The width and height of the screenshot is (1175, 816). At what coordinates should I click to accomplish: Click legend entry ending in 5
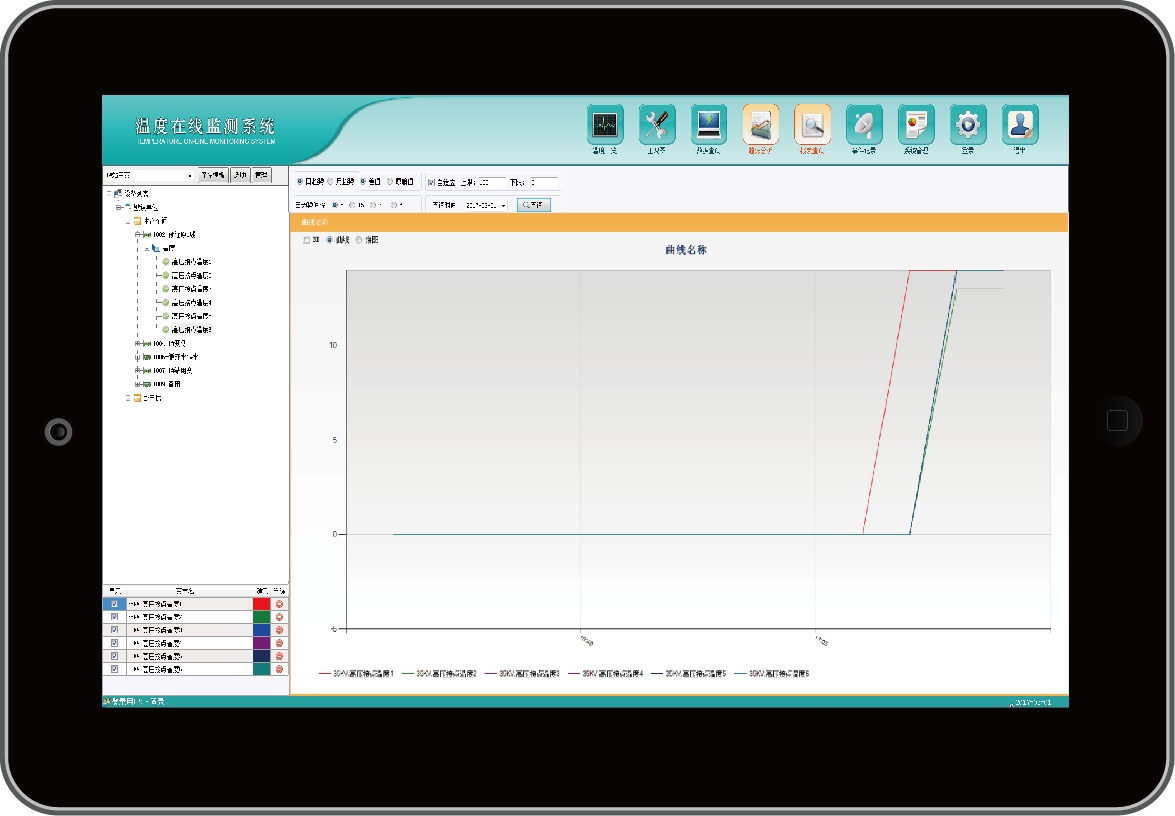689,674
